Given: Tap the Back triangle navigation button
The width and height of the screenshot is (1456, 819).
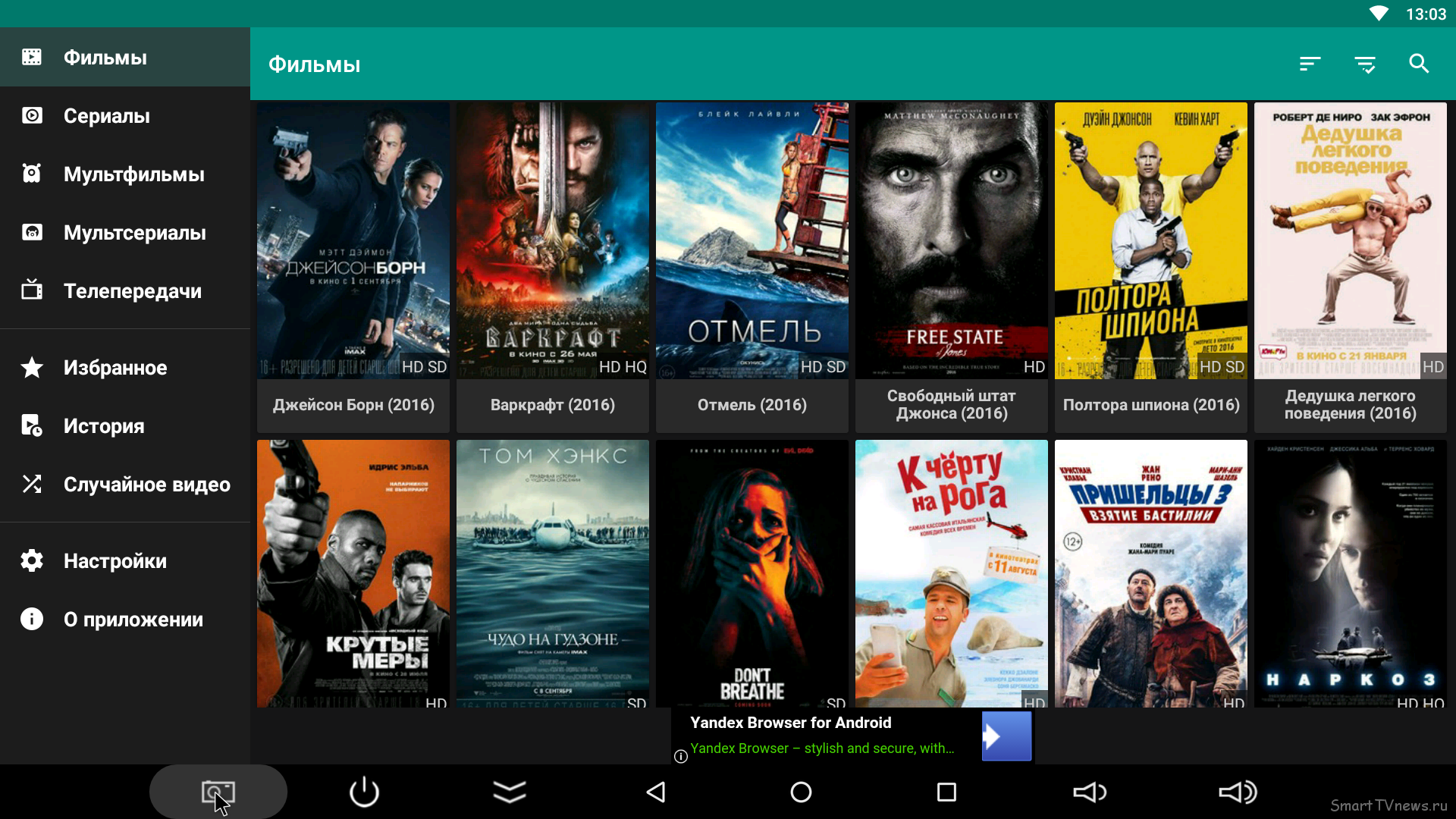Looking at the screenshot, I should [656, 792].
